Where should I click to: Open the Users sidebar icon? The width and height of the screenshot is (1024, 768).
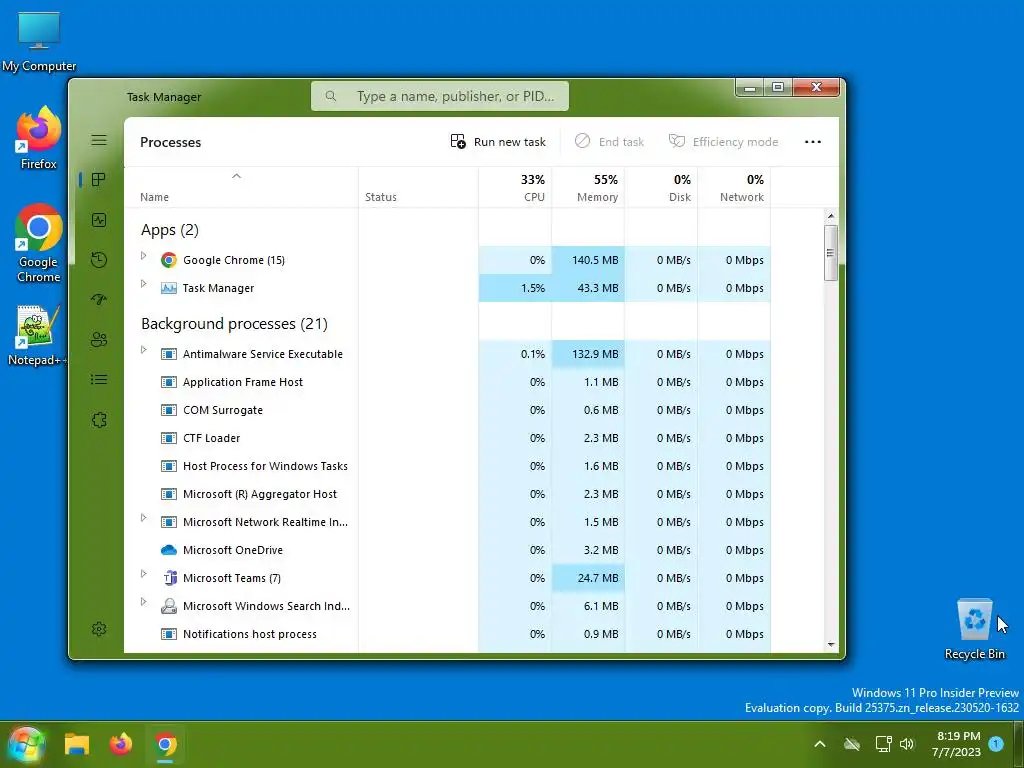[x=99, y=340]
